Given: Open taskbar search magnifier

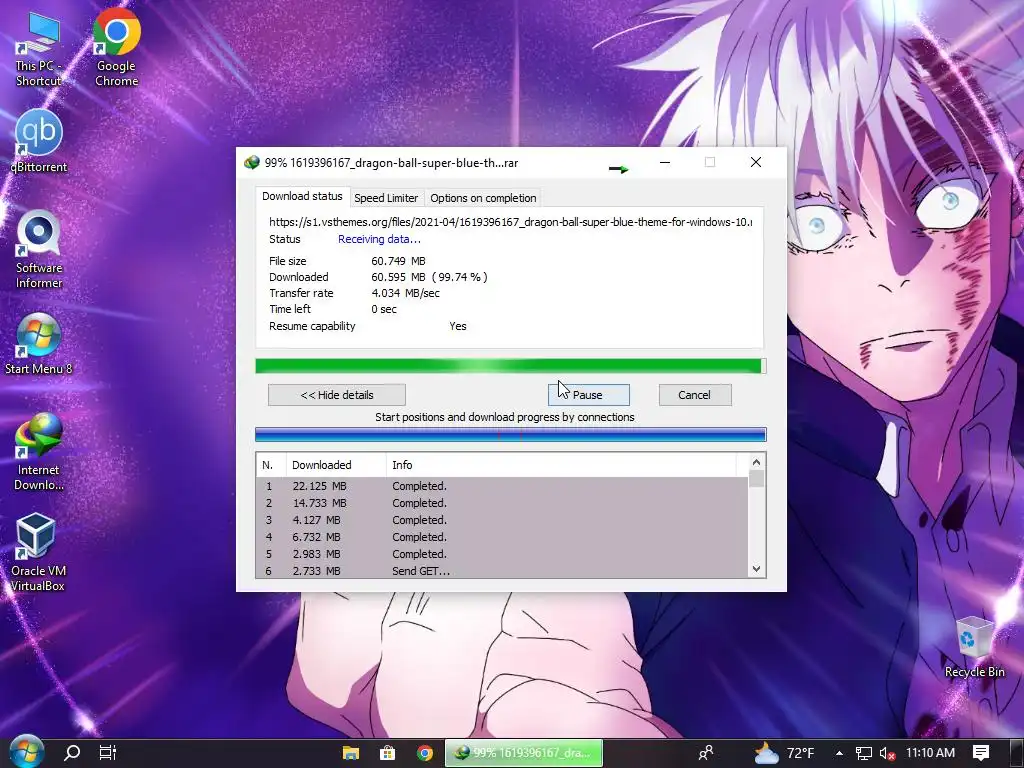Looking at the screenshot, I should [x=72, y=753].
